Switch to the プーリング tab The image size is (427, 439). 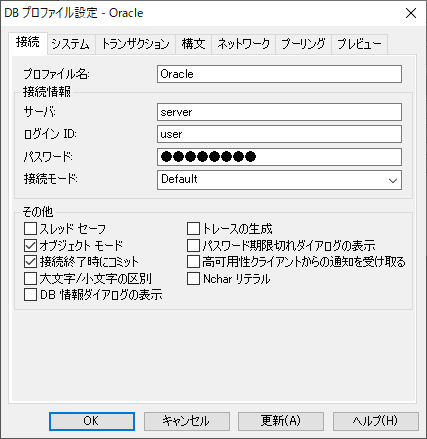303,44
